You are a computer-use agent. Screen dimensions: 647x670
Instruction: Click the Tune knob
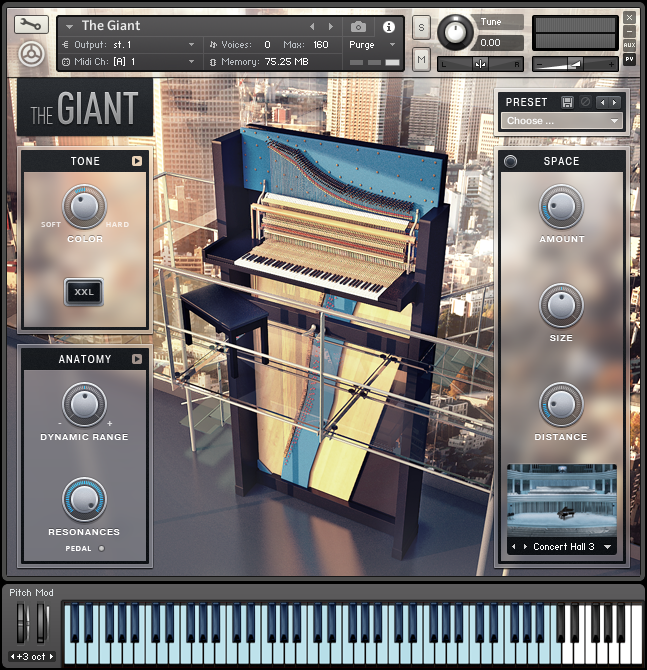pos(456,32)
